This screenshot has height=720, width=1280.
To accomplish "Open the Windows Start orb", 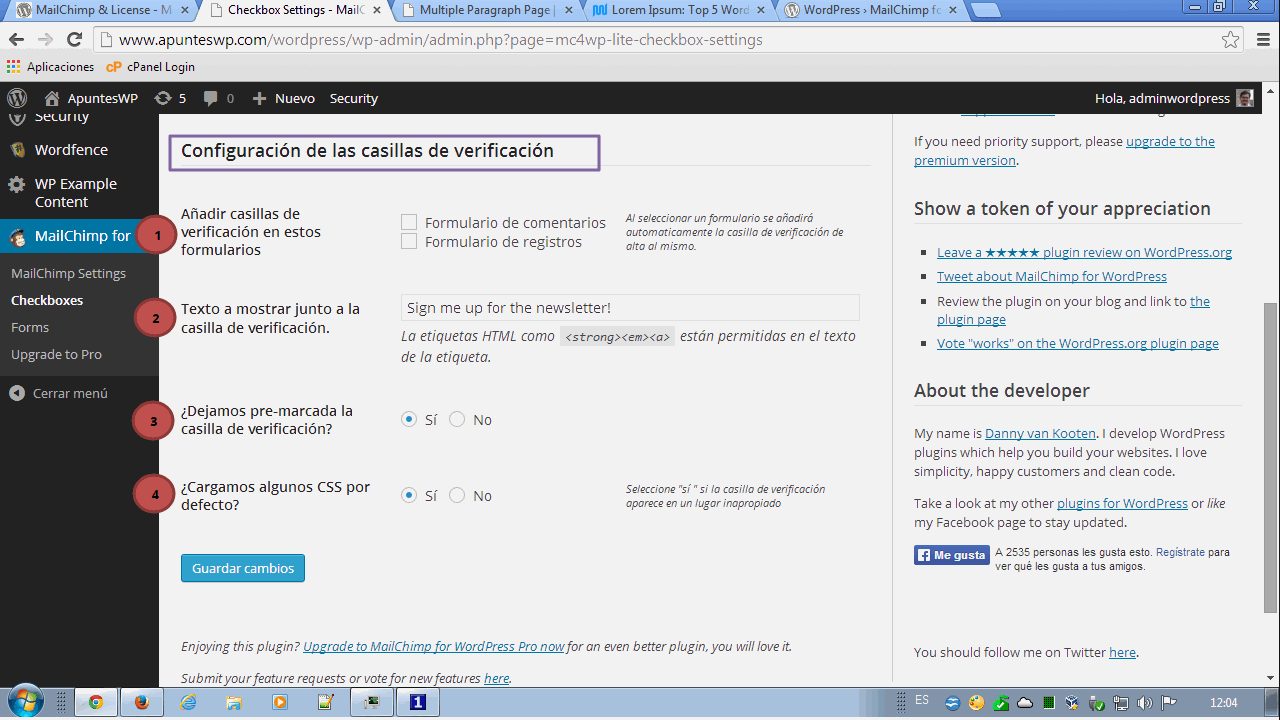I will 25,701.
